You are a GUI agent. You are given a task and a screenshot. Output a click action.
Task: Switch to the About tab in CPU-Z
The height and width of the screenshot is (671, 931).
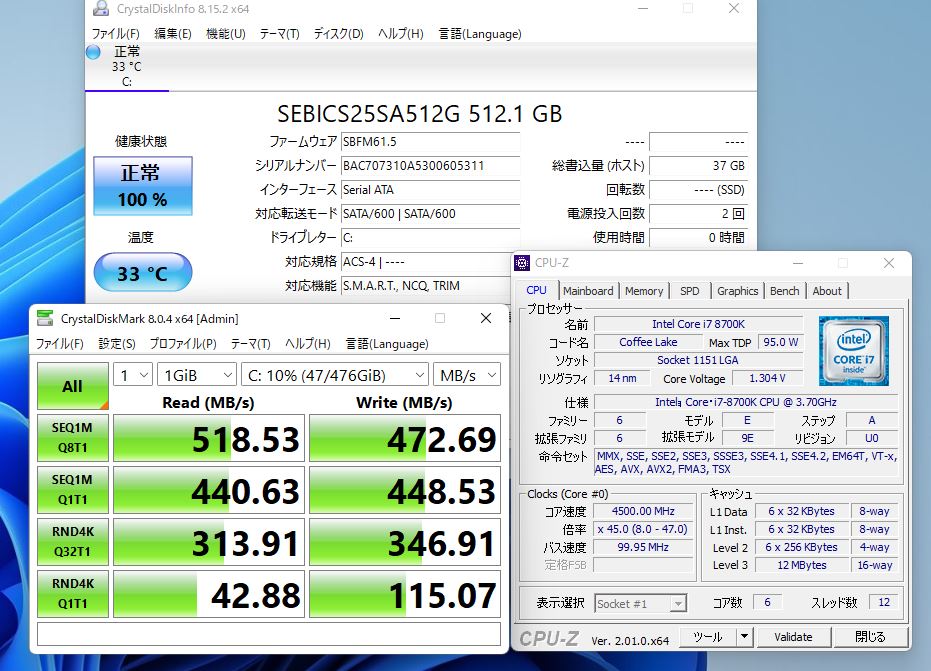point(826,291)
